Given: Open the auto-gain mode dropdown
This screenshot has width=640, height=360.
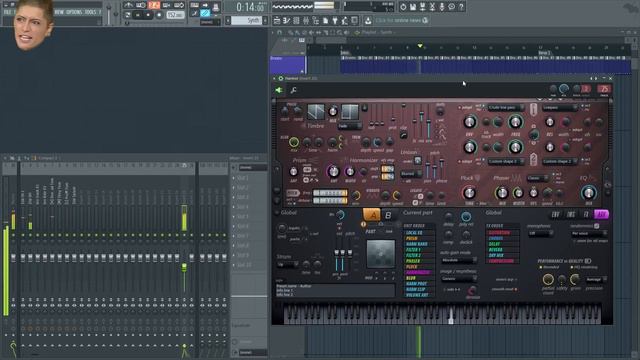Looking at the screenshot, I should tap(458, 260).
